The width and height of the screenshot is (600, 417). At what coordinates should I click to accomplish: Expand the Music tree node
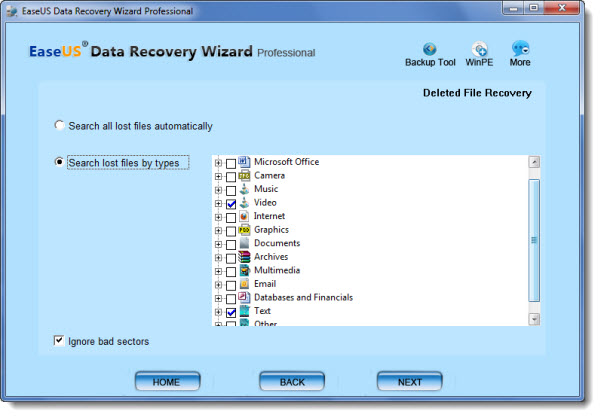(218, 190)
